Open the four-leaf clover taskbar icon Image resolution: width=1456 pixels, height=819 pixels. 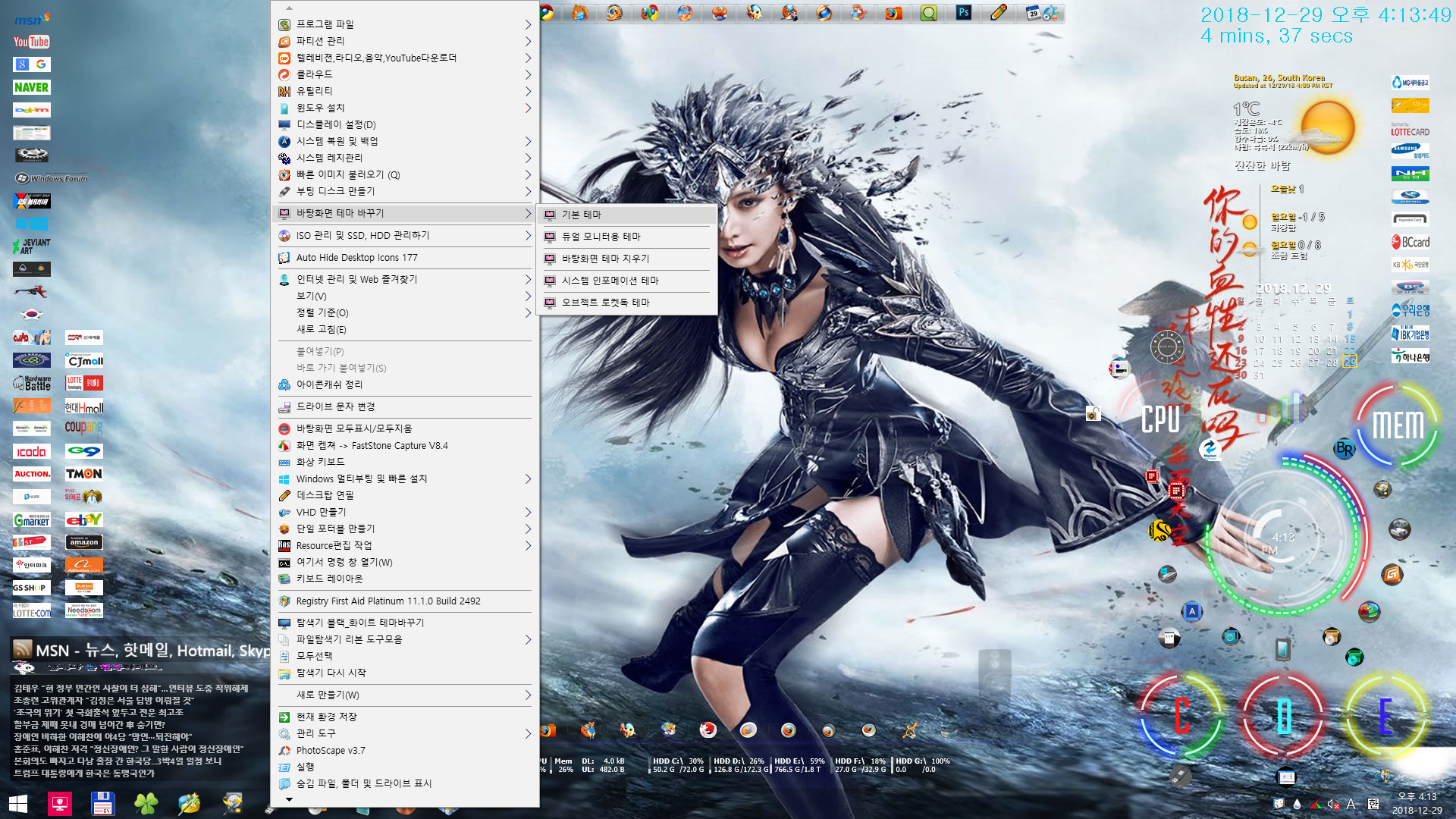click(x=146, y=803)
